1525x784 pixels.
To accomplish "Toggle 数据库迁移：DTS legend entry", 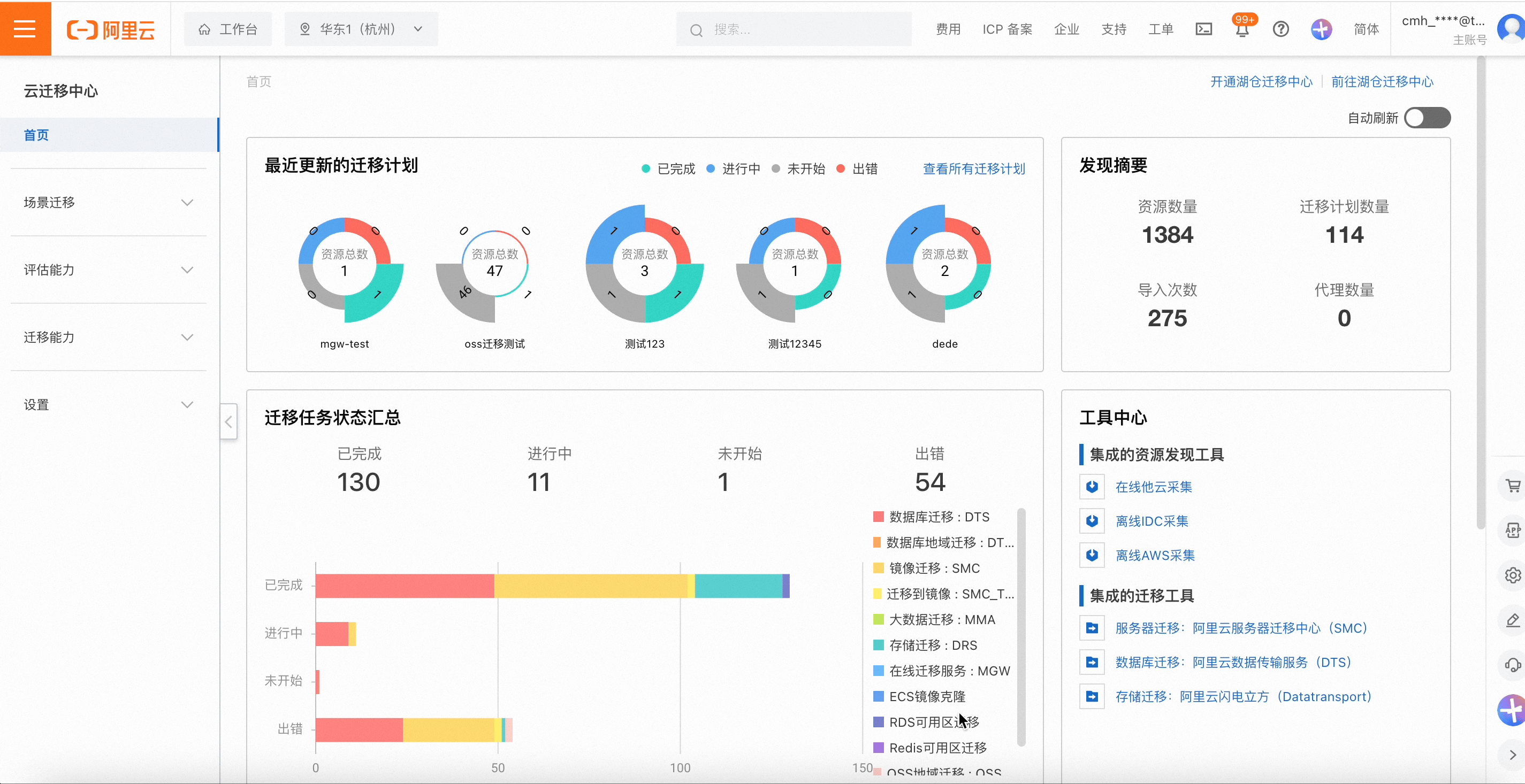I will click(x=931, y=517).
